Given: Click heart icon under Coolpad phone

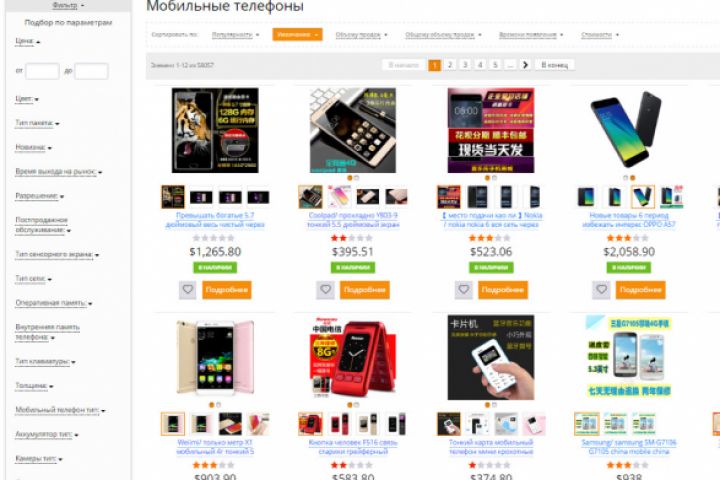Looking at the screenshot, I should point(325,290).
